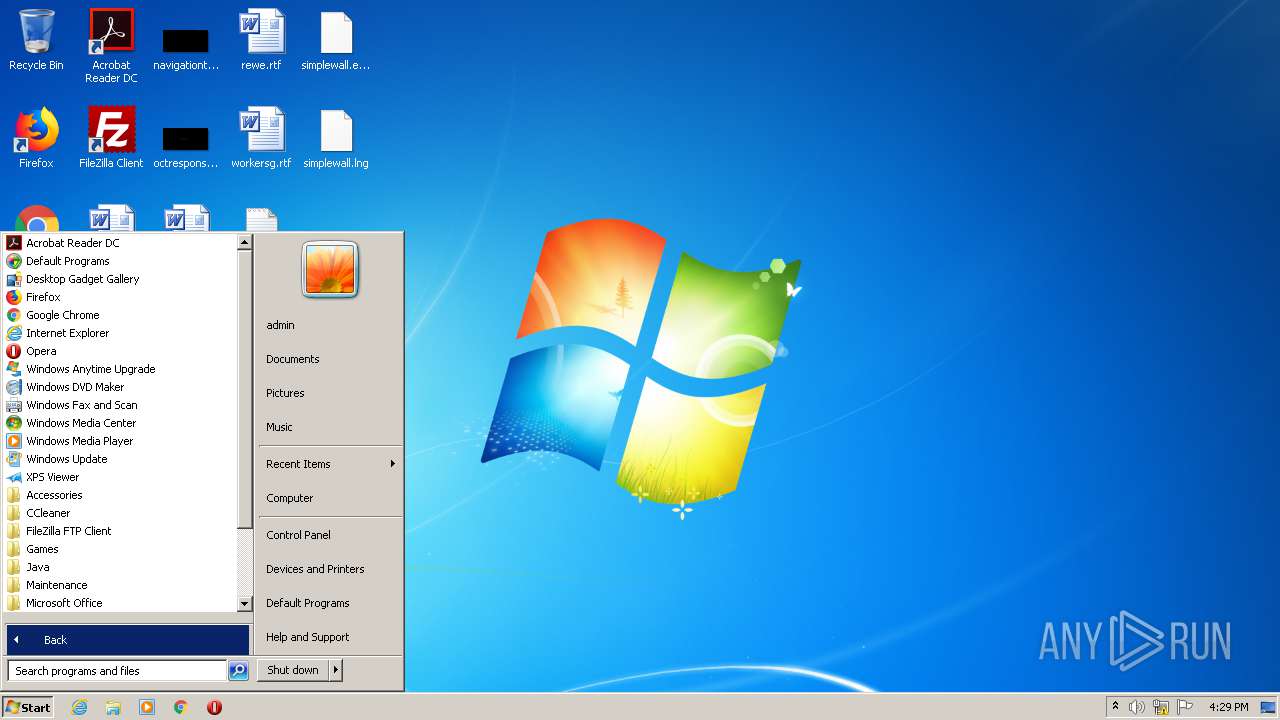
Task: Select the simplewall.e… file on desktop
Action: click(x=336, y=40)
